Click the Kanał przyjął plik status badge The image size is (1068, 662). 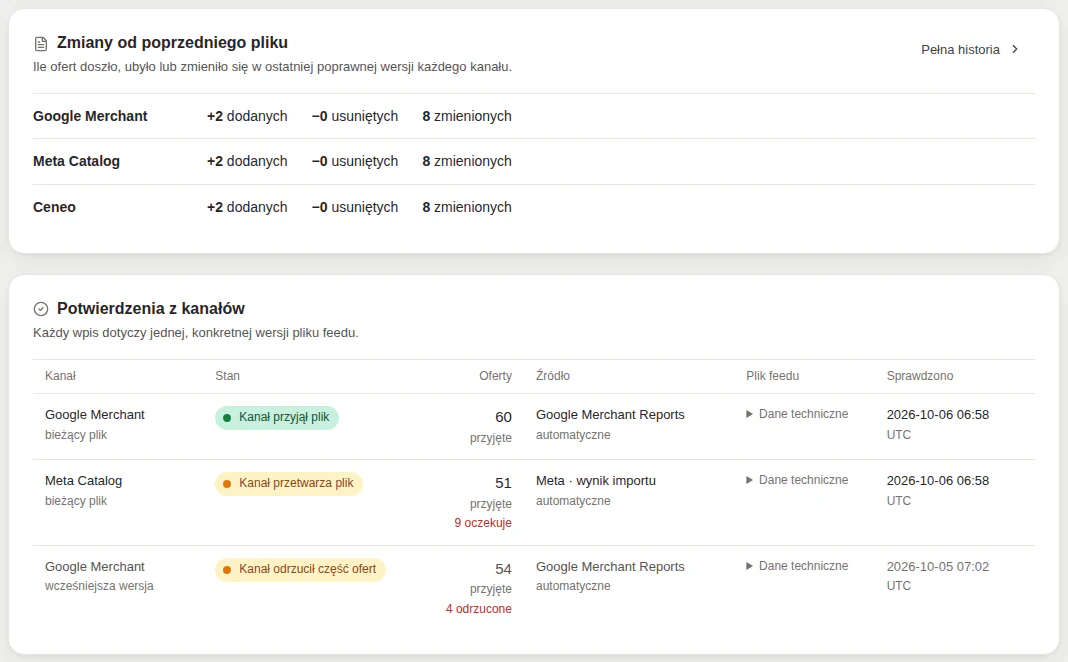[277, 417]
